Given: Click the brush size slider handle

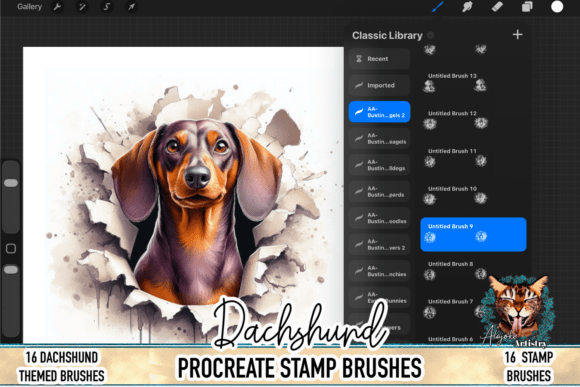Looking at the screenshot, I should point(11,183).
